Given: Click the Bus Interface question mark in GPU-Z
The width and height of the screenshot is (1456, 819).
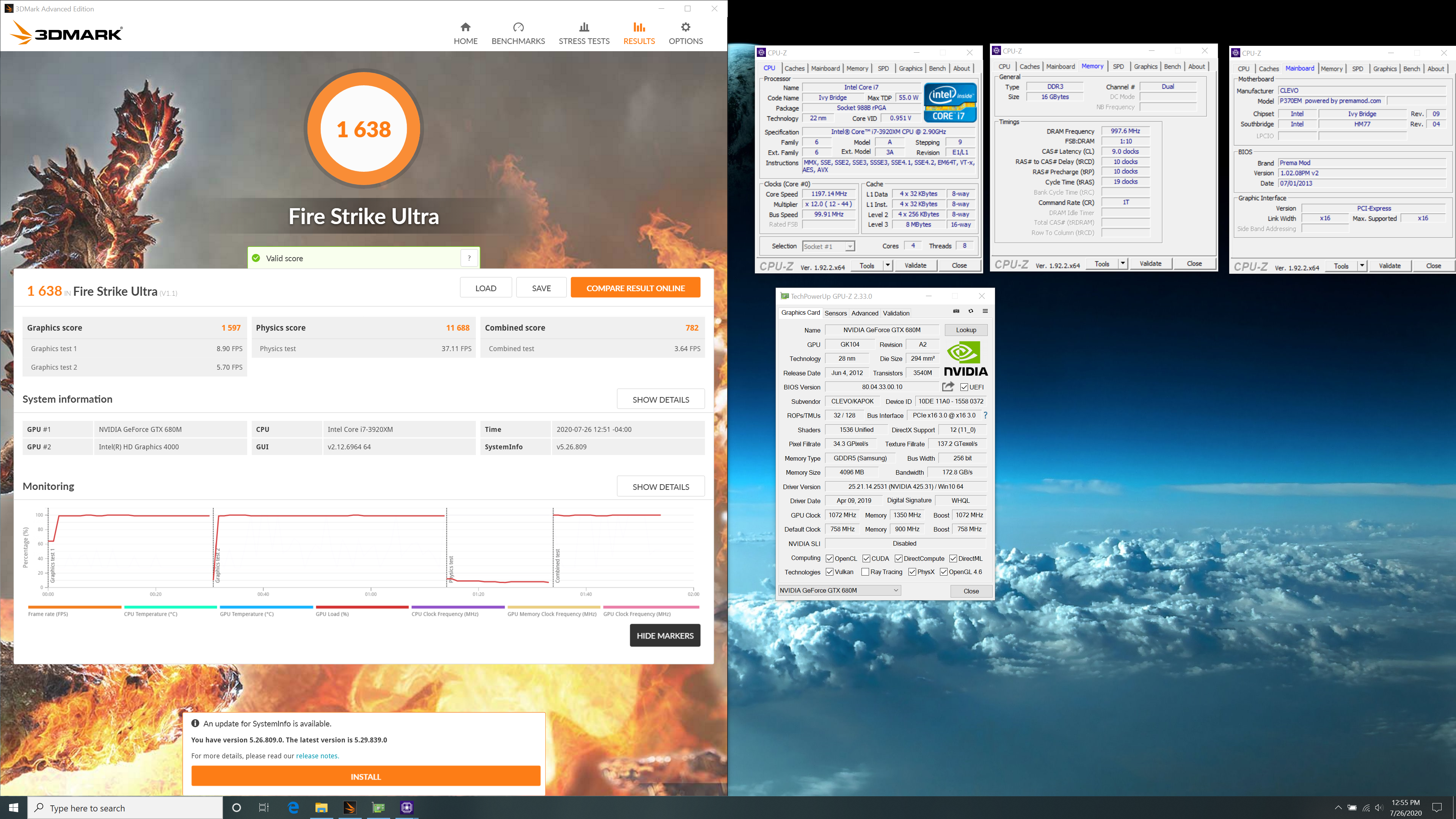Looking at the screenshot, I should (985, 416).
